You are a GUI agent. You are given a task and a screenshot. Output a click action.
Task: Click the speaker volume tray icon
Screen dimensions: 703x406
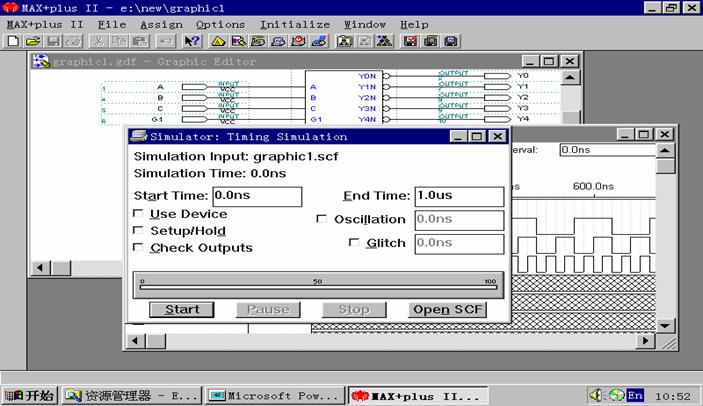point(595,395)
